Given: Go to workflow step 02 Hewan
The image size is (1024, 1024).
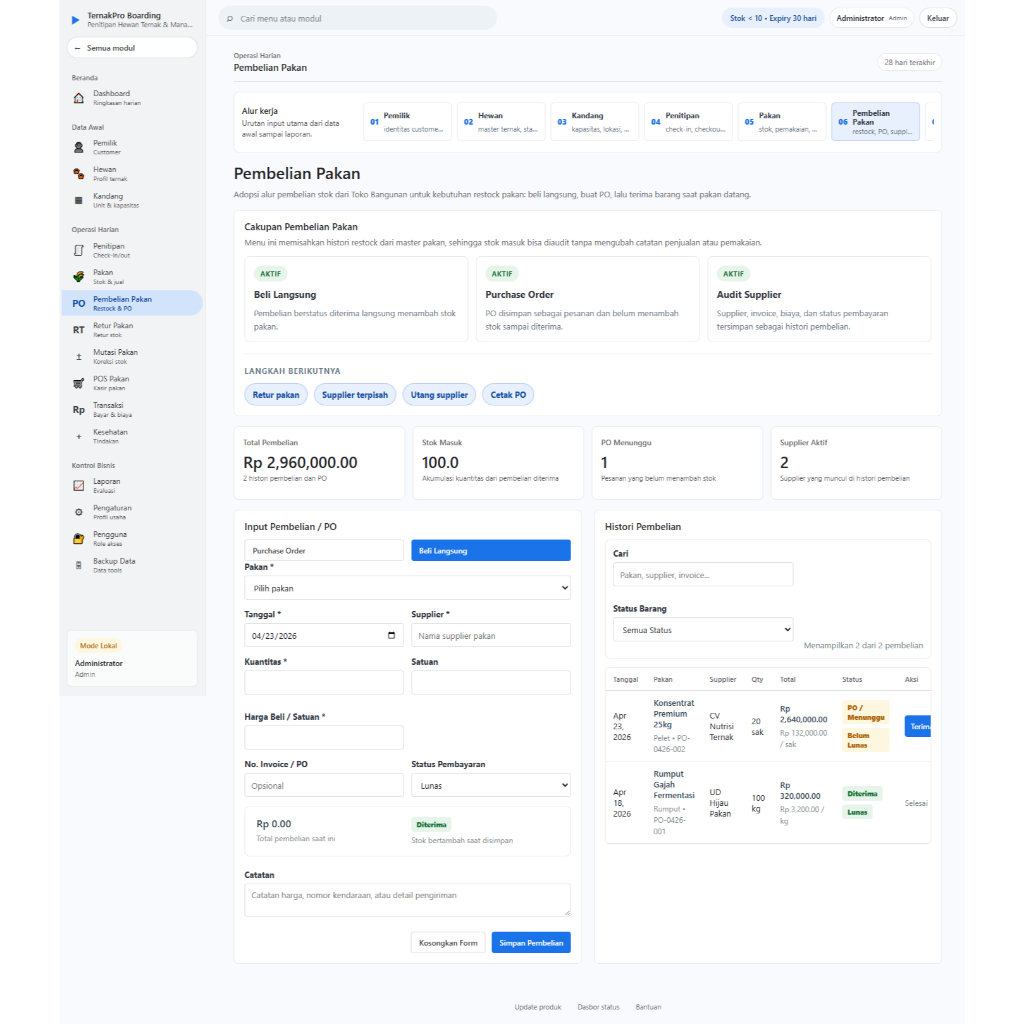Looking at the screenshot, I should 502,121.
